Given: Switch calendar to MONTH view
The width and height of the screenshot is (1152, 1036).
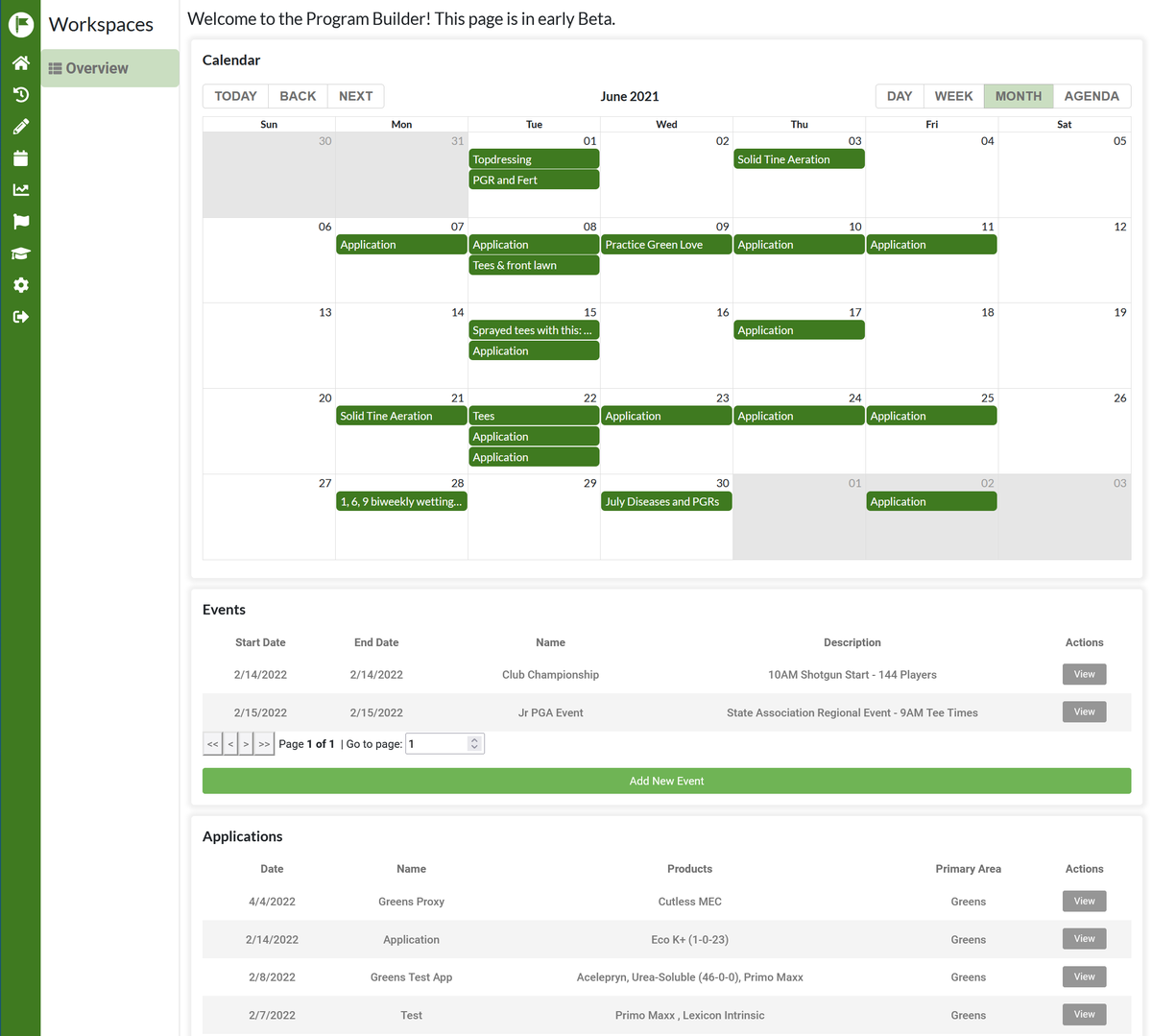Looking at the screenshot, I should point(1019,96).
